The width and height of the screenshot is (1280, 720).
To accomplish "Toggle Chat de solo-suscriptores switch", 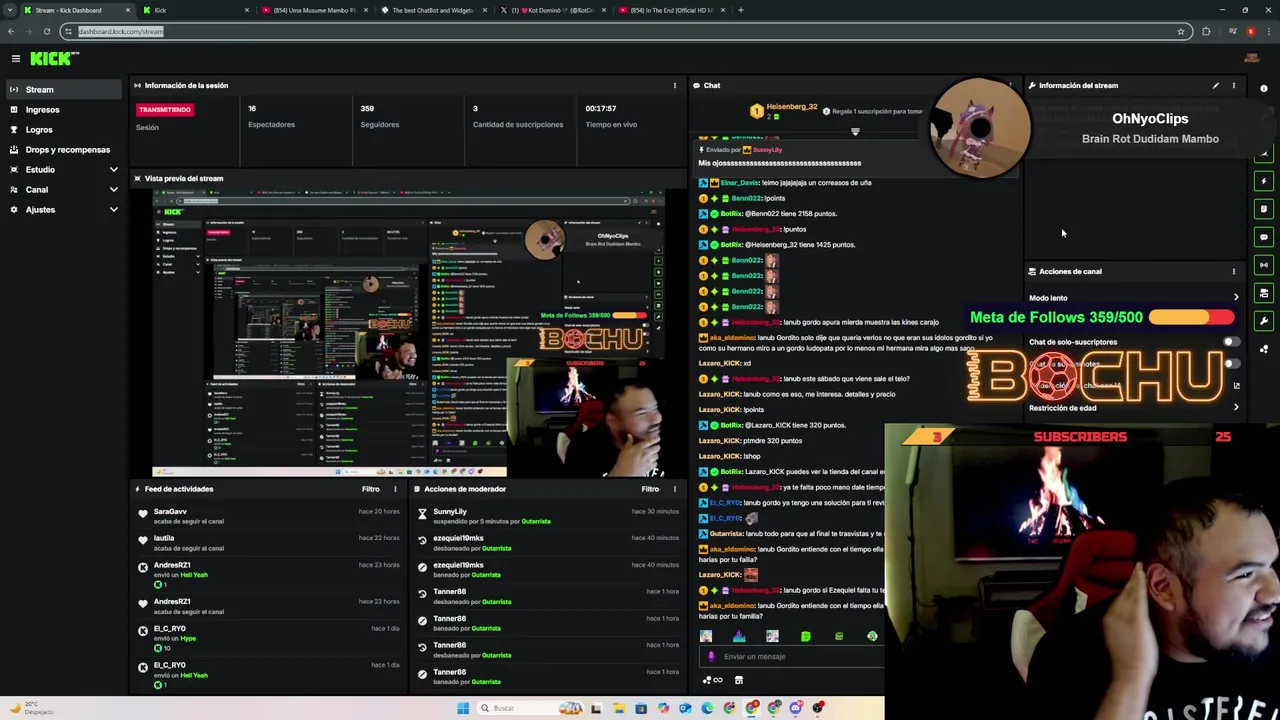I will (x=1231, y=342).
